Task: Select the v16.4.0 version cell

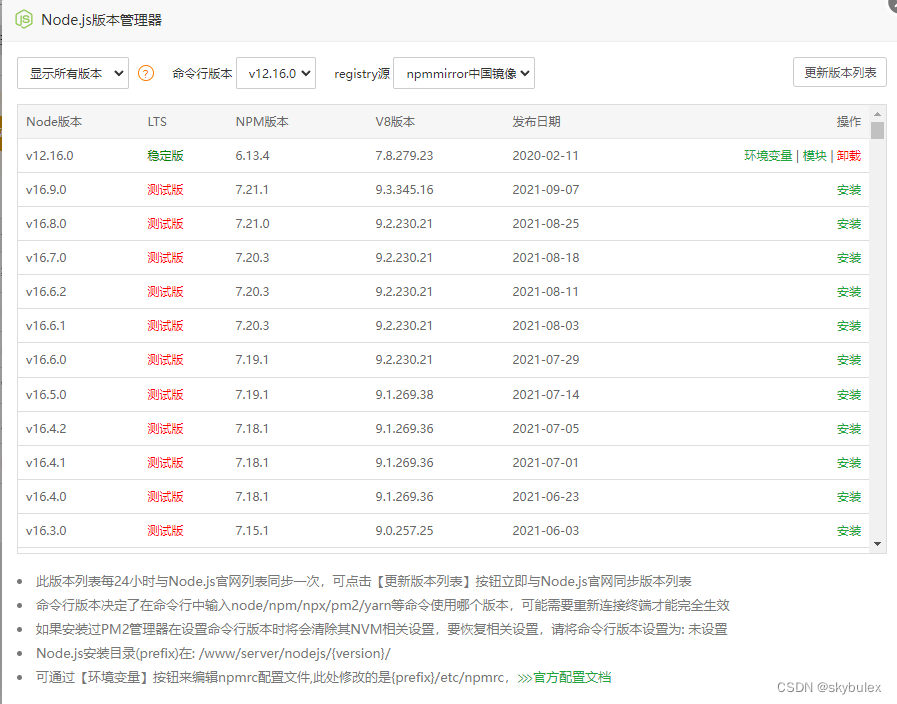Action: pyautogui.click(x=46, y=497)
